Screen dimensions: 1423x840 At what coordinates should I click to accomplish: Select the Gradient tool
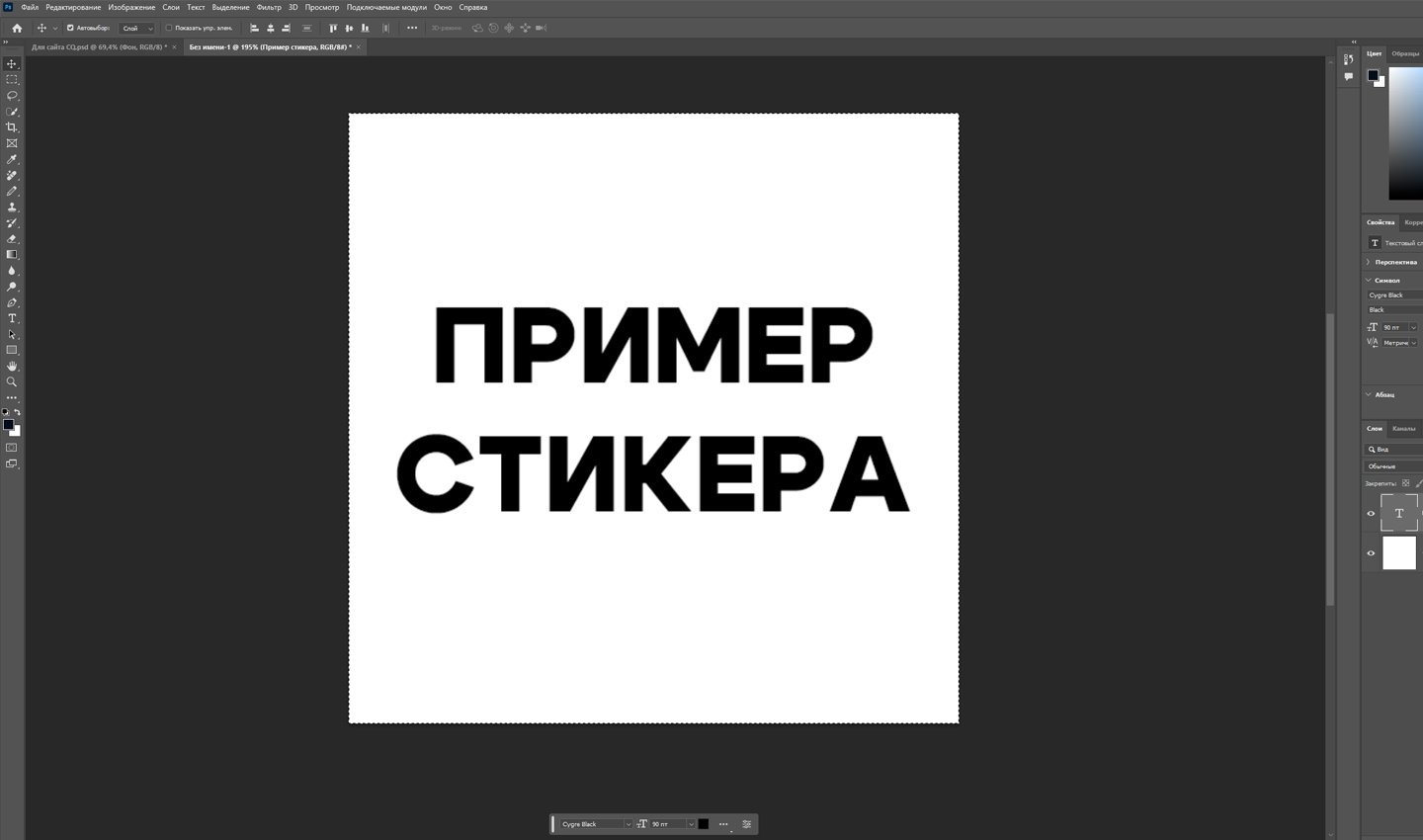12,254
